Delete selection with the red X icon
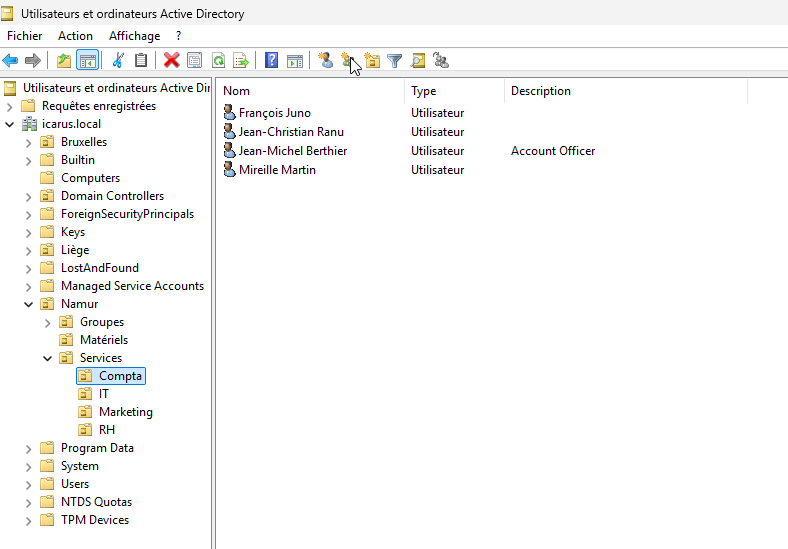 coord(171,61)
